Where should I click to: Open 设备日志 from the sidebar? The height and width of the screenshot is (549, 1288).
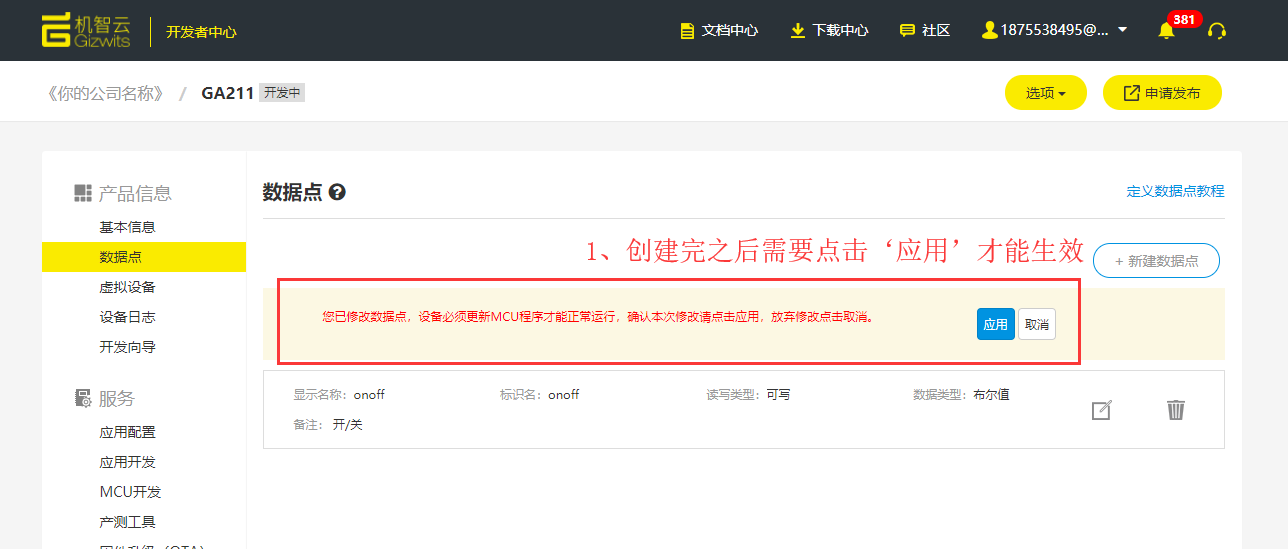pos(127,317)
